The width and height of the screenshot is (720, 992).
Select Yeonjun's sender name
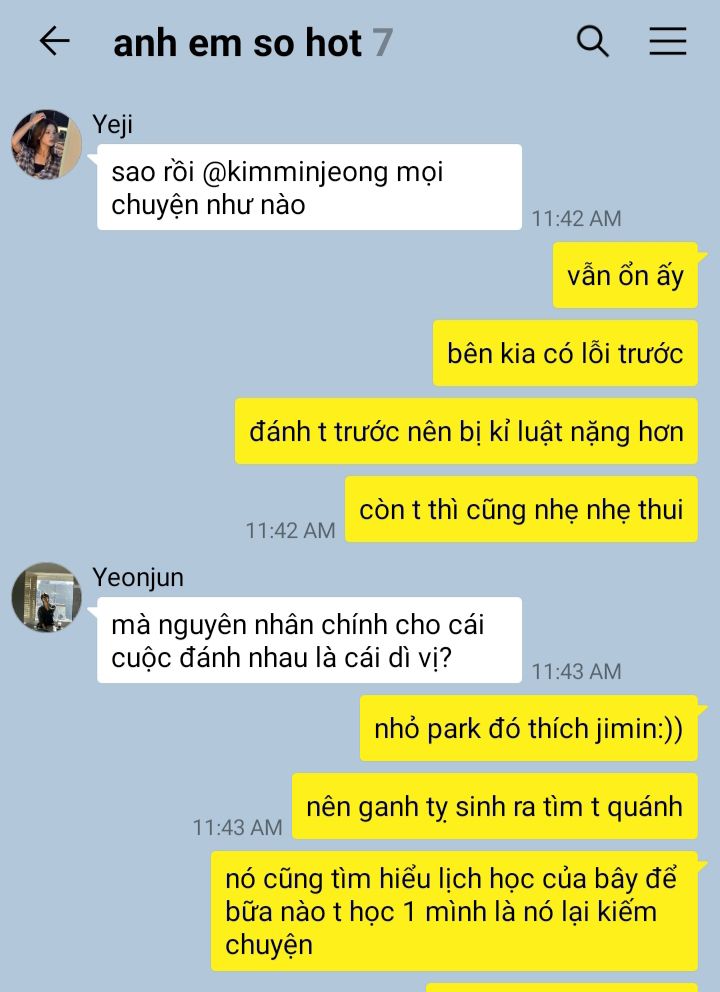[138, 578]
